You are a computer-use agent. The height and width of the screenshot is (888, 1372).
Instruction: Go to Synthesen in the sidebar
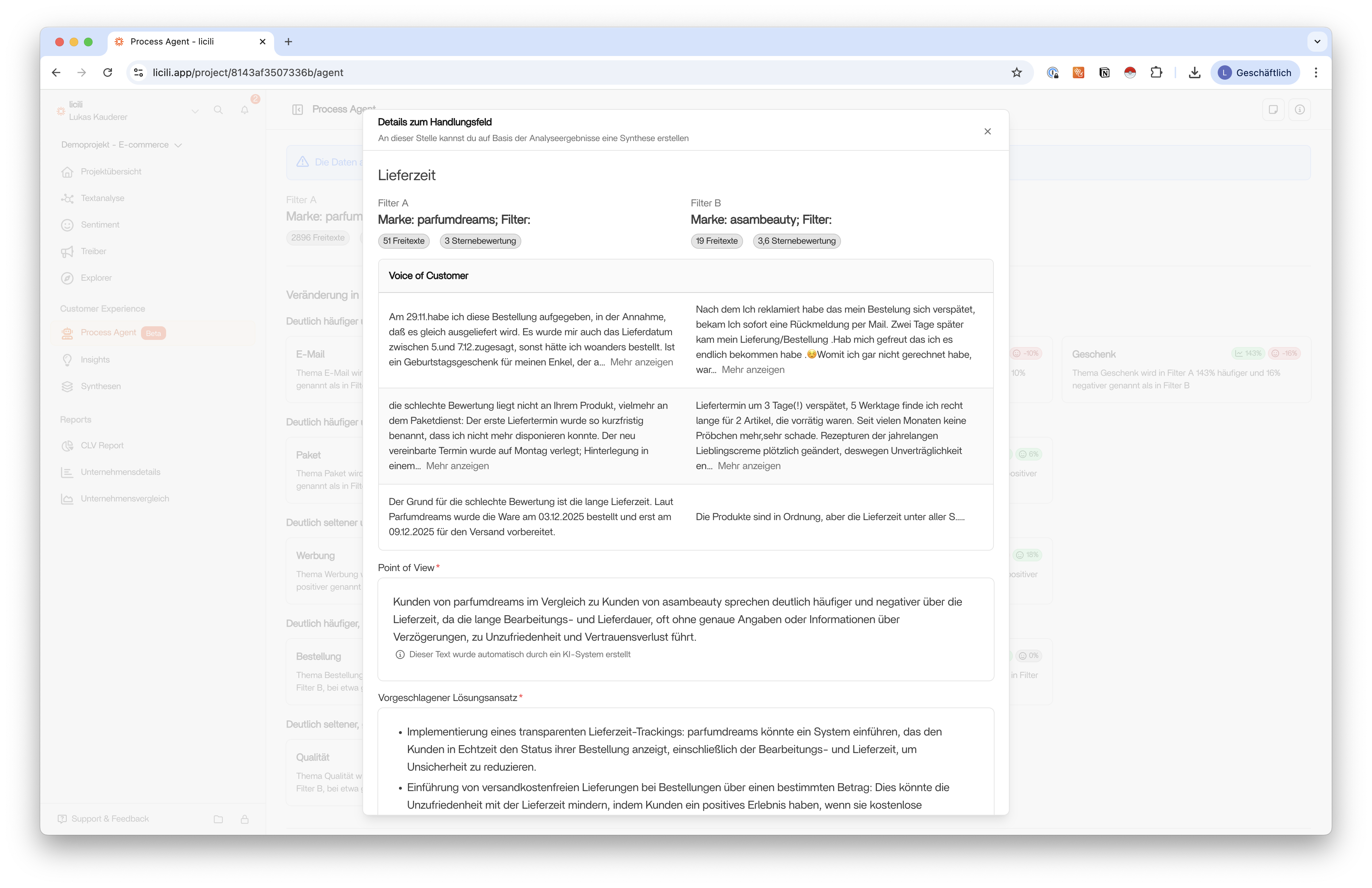point(100,386)
